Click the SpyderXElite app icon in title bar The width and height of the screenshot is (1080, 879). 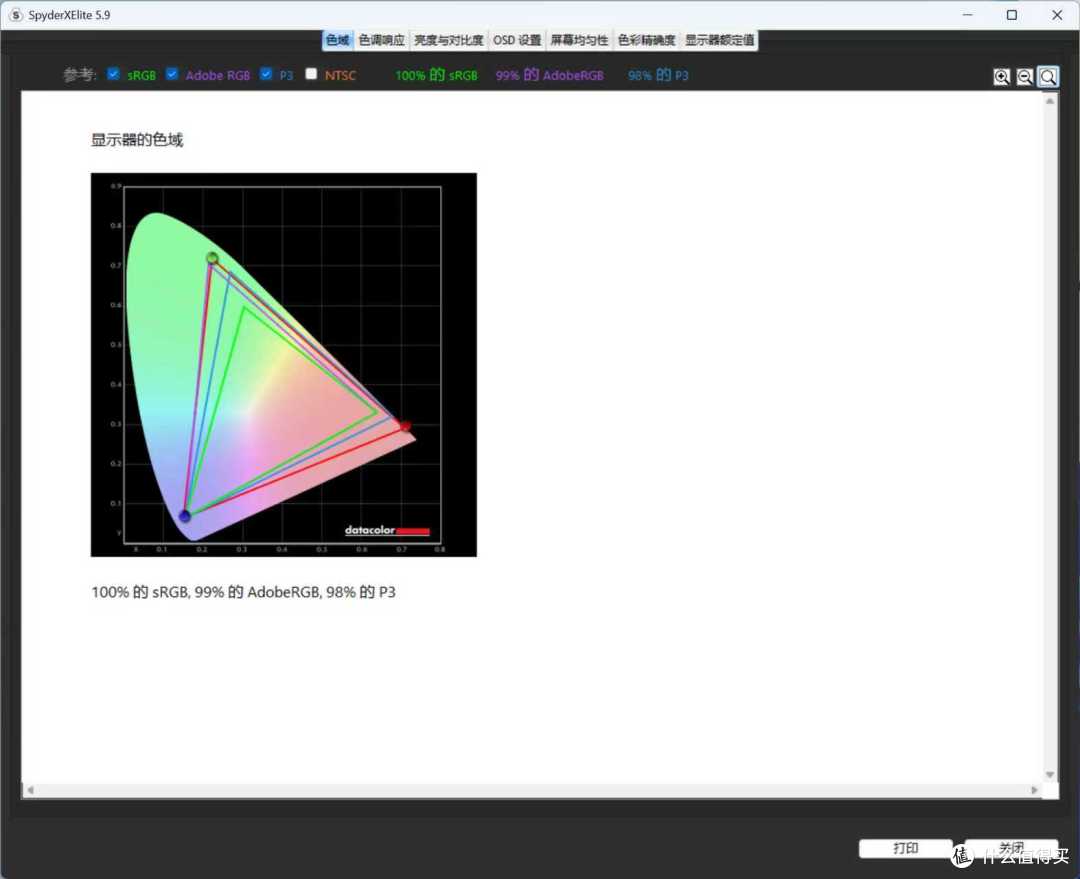pos(16,15)
